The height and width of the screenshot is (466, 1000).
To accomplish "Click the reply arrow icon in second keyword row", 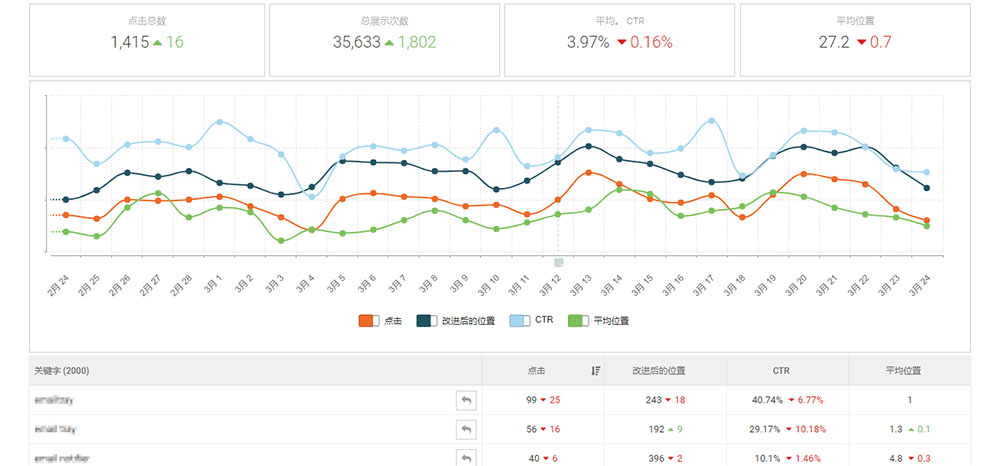I will tap(466, 429).
